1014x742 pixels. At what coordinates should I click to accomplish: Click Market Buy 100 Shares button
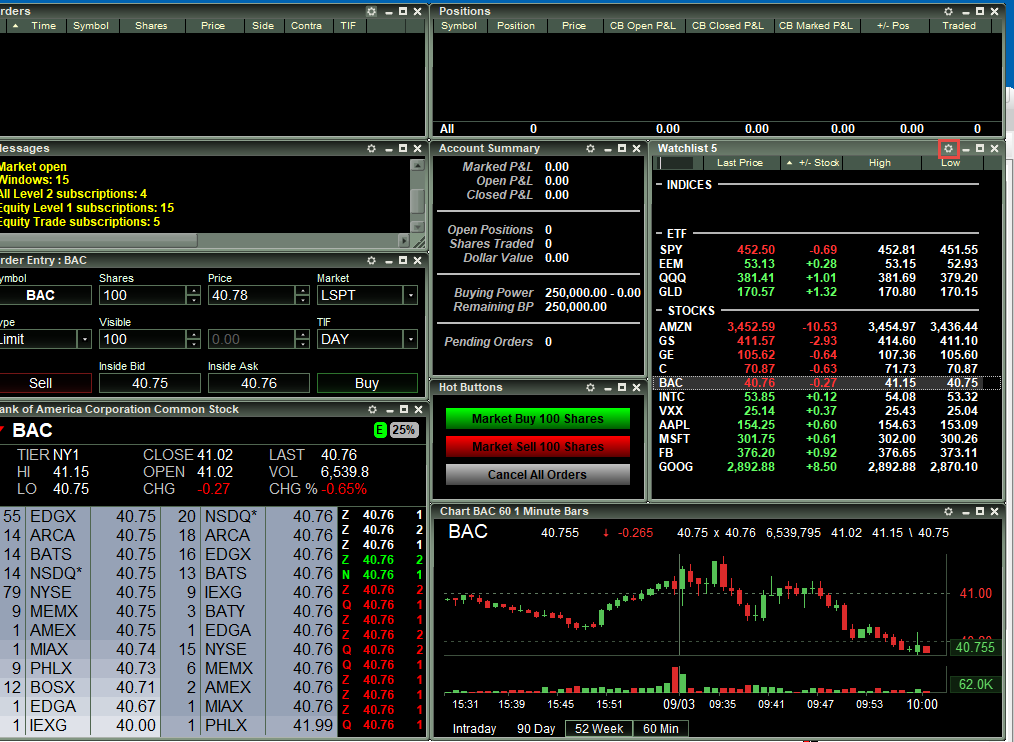click(537, 419)
